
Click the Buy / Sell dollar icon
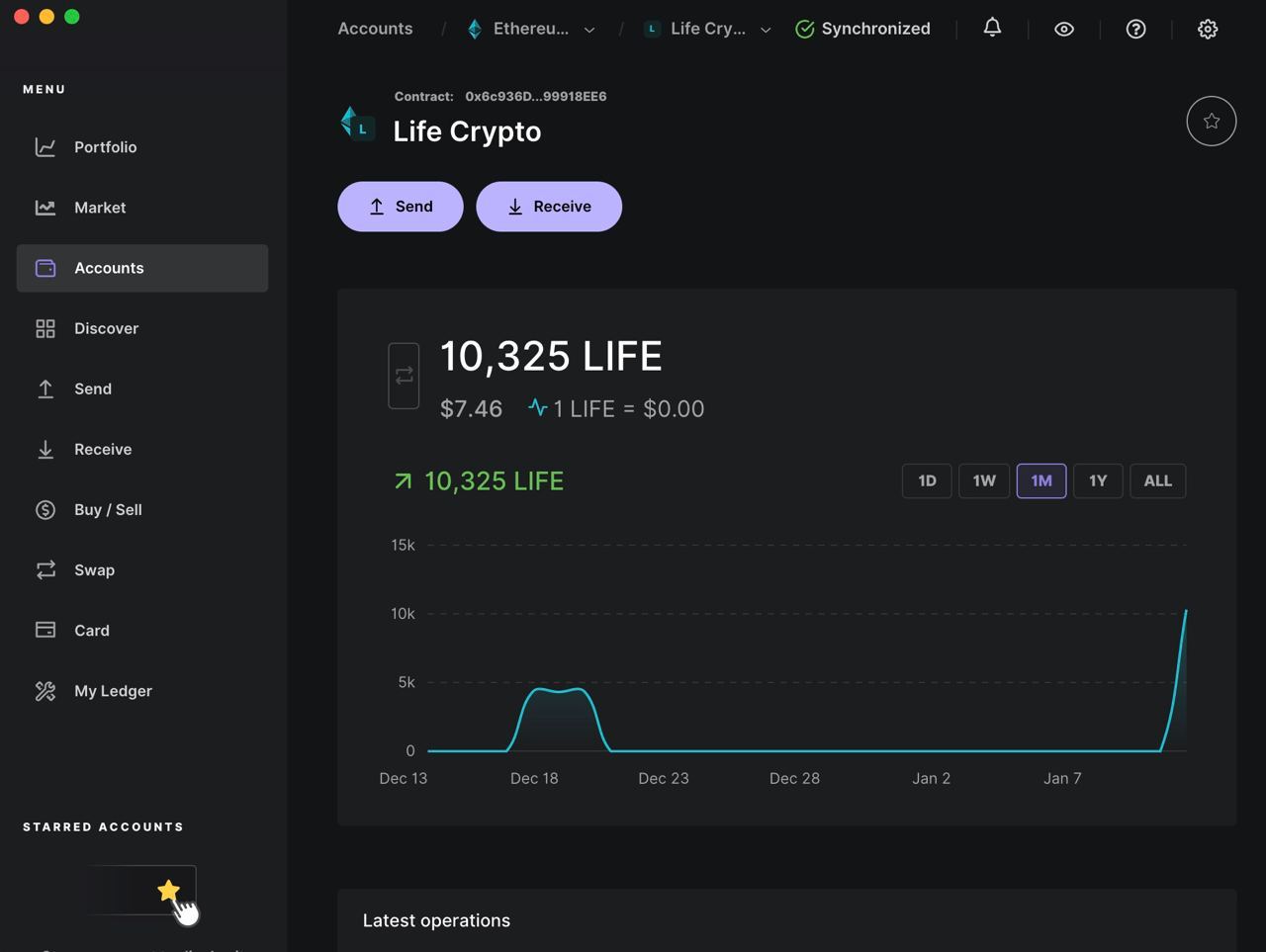[45, 509]
